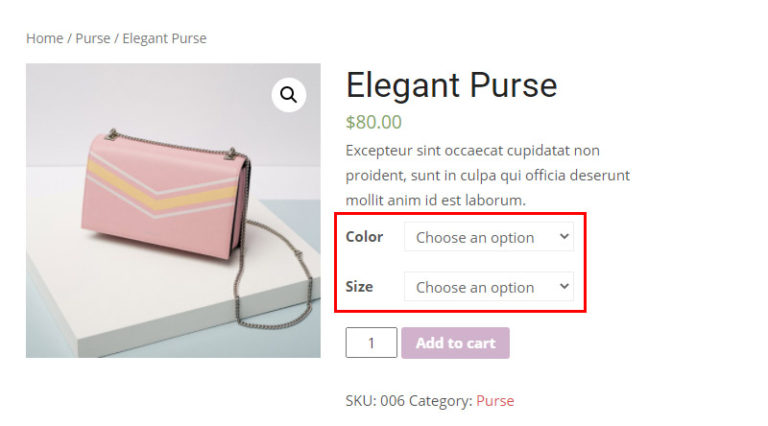Click the Size attribute label
The width and height of the screenshot is (768, 426).
click(359, 286)
